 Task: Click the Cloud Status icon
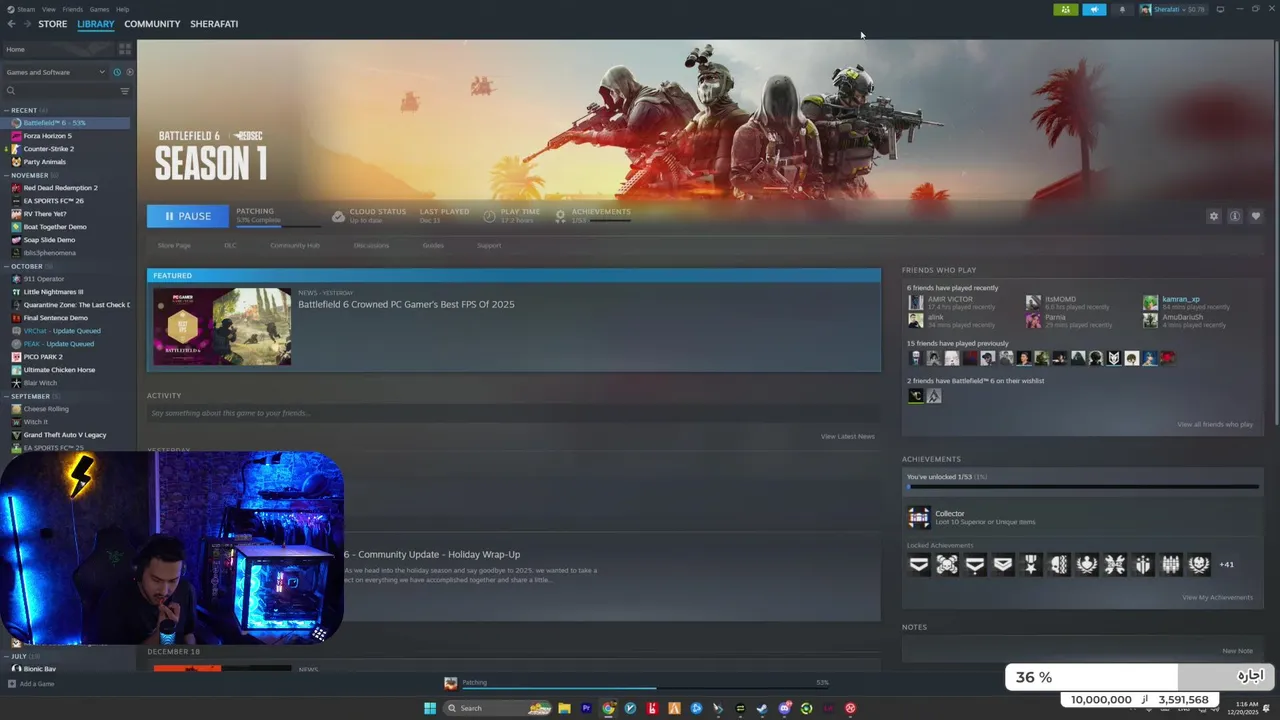click(x=338, y=216)
